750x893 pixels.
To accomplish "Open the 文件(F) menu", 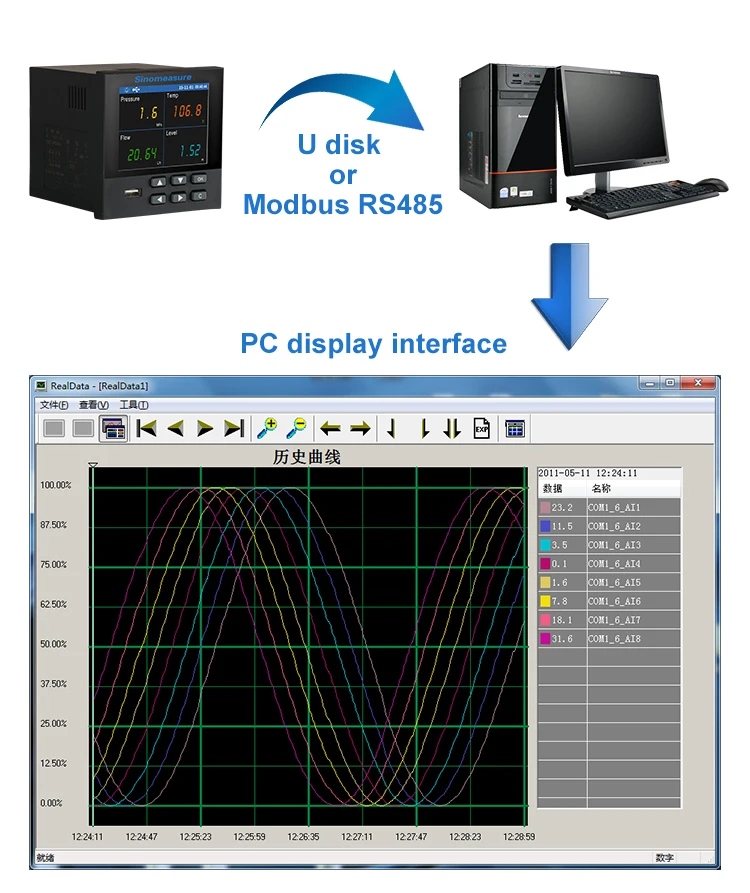I will 54,405.
